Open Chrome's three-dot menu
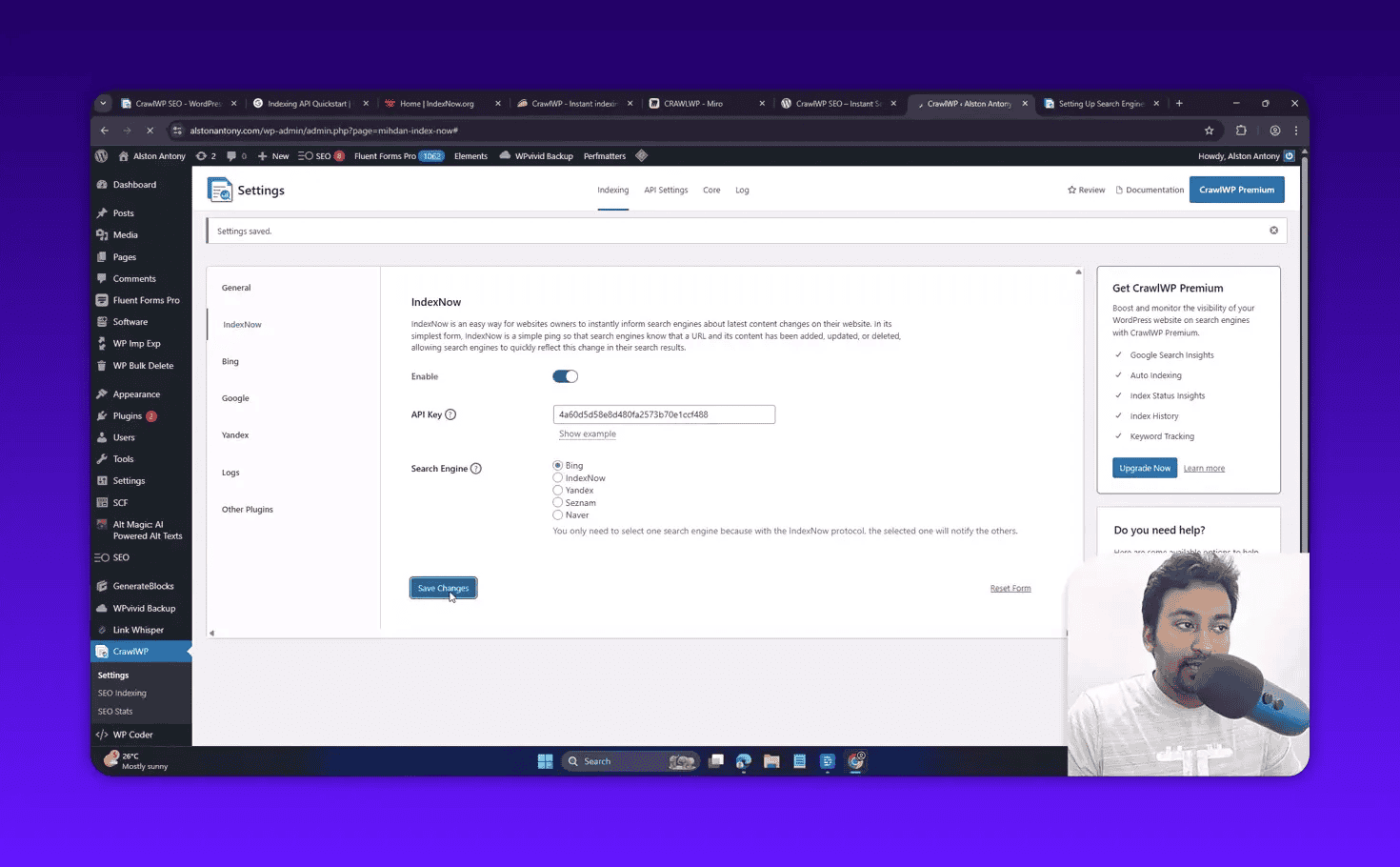 [x=1295, y=131]
